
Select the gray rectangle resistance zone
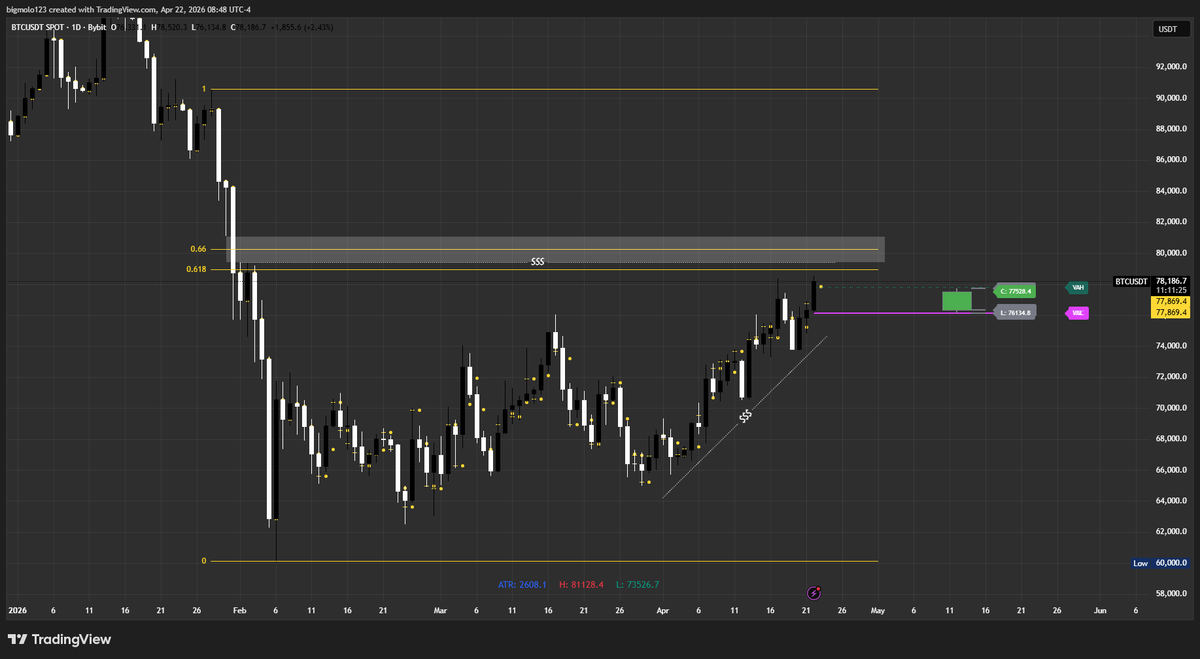(x=558, y=250)
